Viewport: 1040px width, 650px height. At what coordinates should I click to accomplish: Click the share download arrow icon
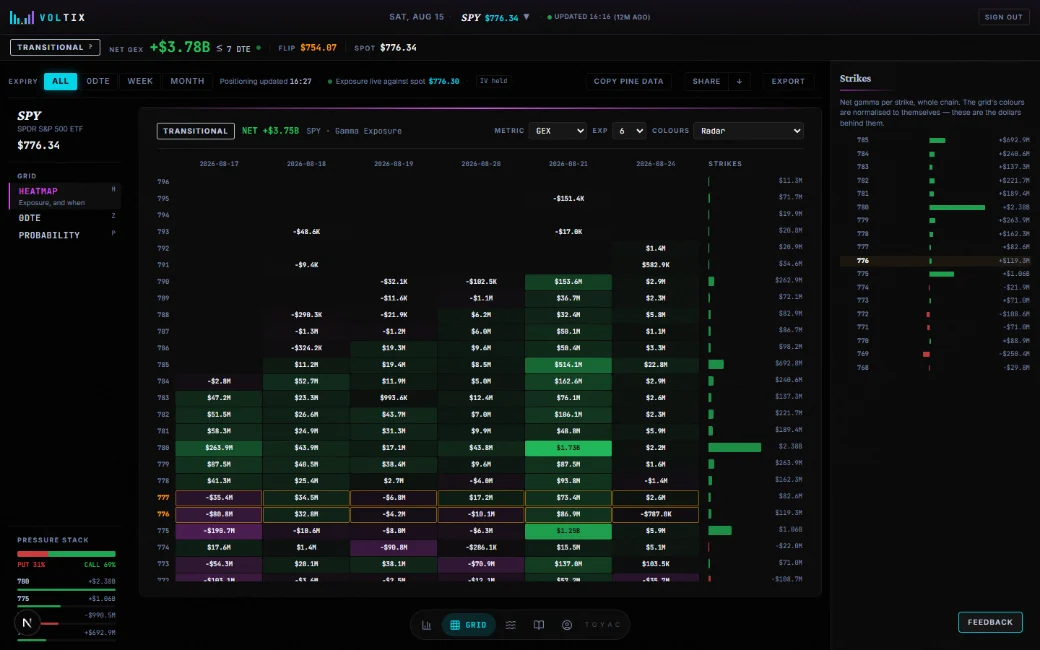740,81
